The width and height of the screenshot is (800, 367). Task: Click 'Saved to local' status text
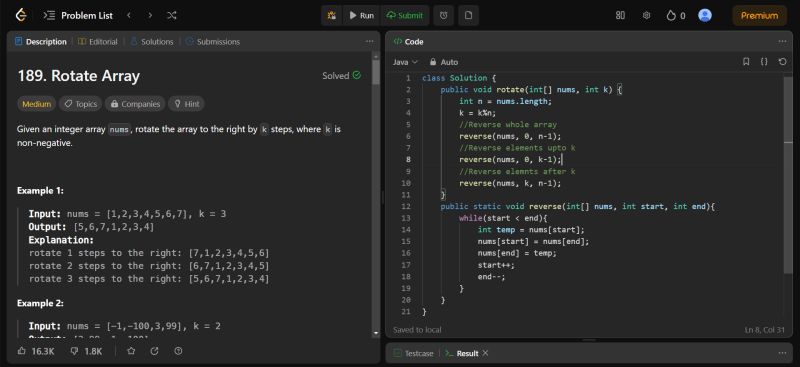pyautogui.click(x=417, y=330)
